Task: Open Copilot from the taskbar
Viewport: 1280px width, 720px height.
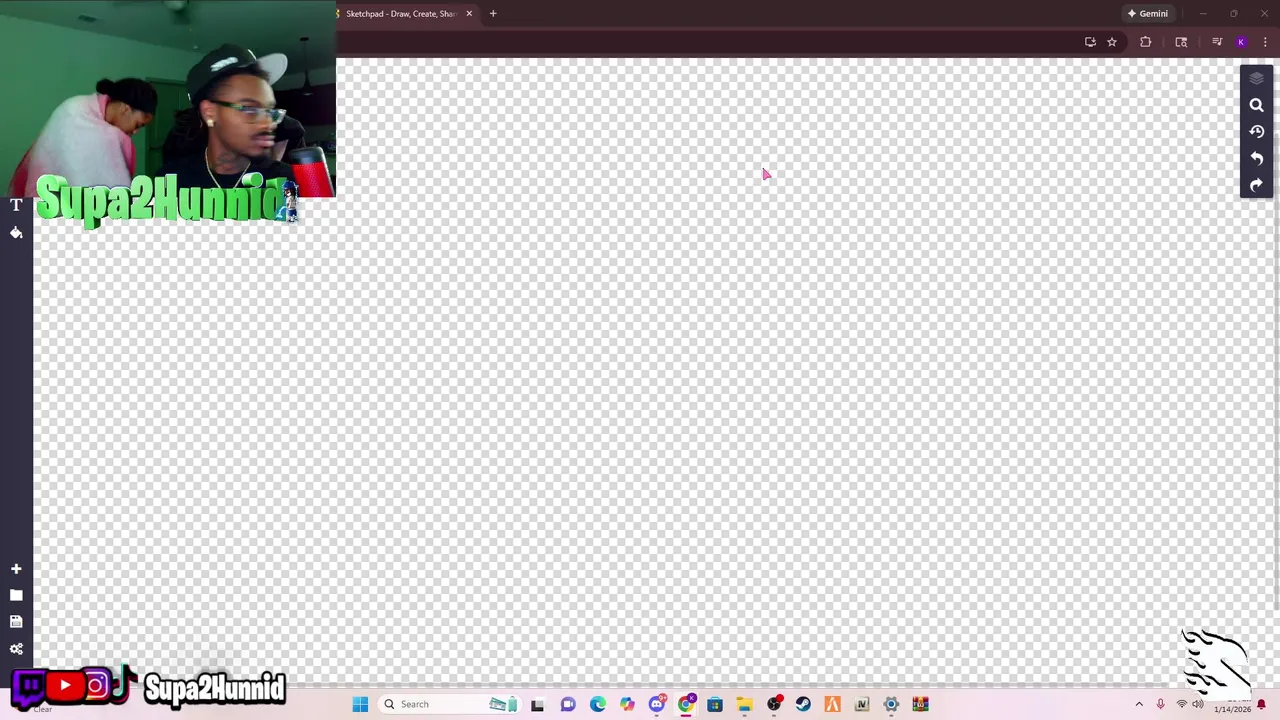Action: point(627,704)
